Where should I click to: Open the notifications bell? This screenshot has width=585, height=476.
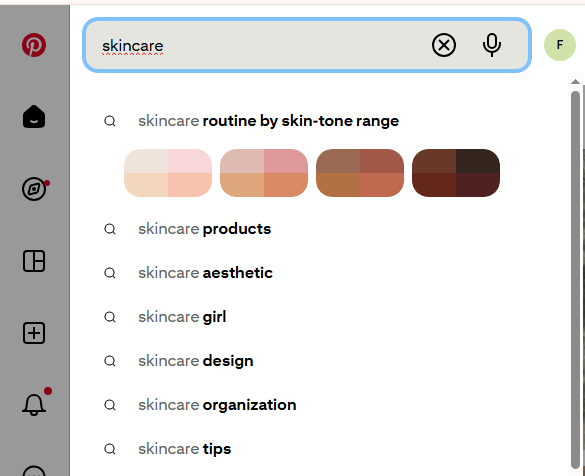coord(34,404)
